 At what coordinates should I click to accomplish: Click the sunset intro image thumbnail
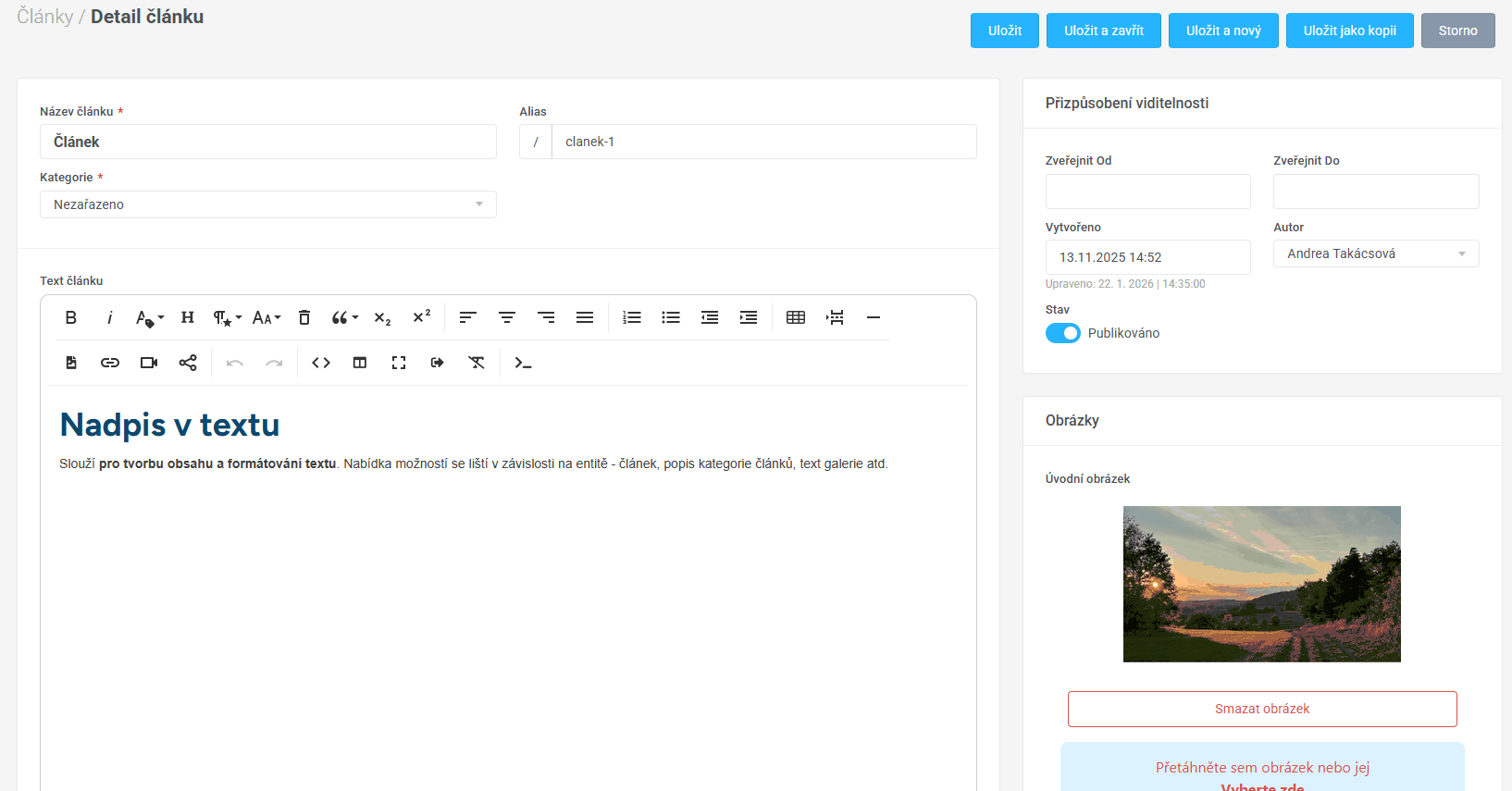(x=1261, y=584)
